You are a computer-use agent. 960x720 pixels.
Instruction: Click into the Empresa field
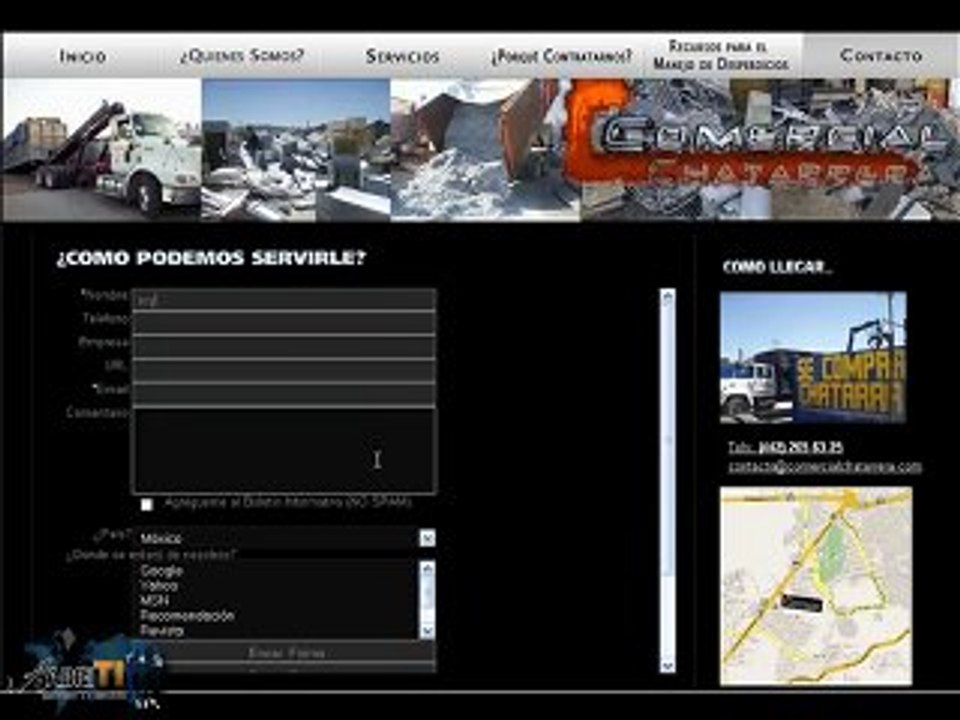(284, 347)
